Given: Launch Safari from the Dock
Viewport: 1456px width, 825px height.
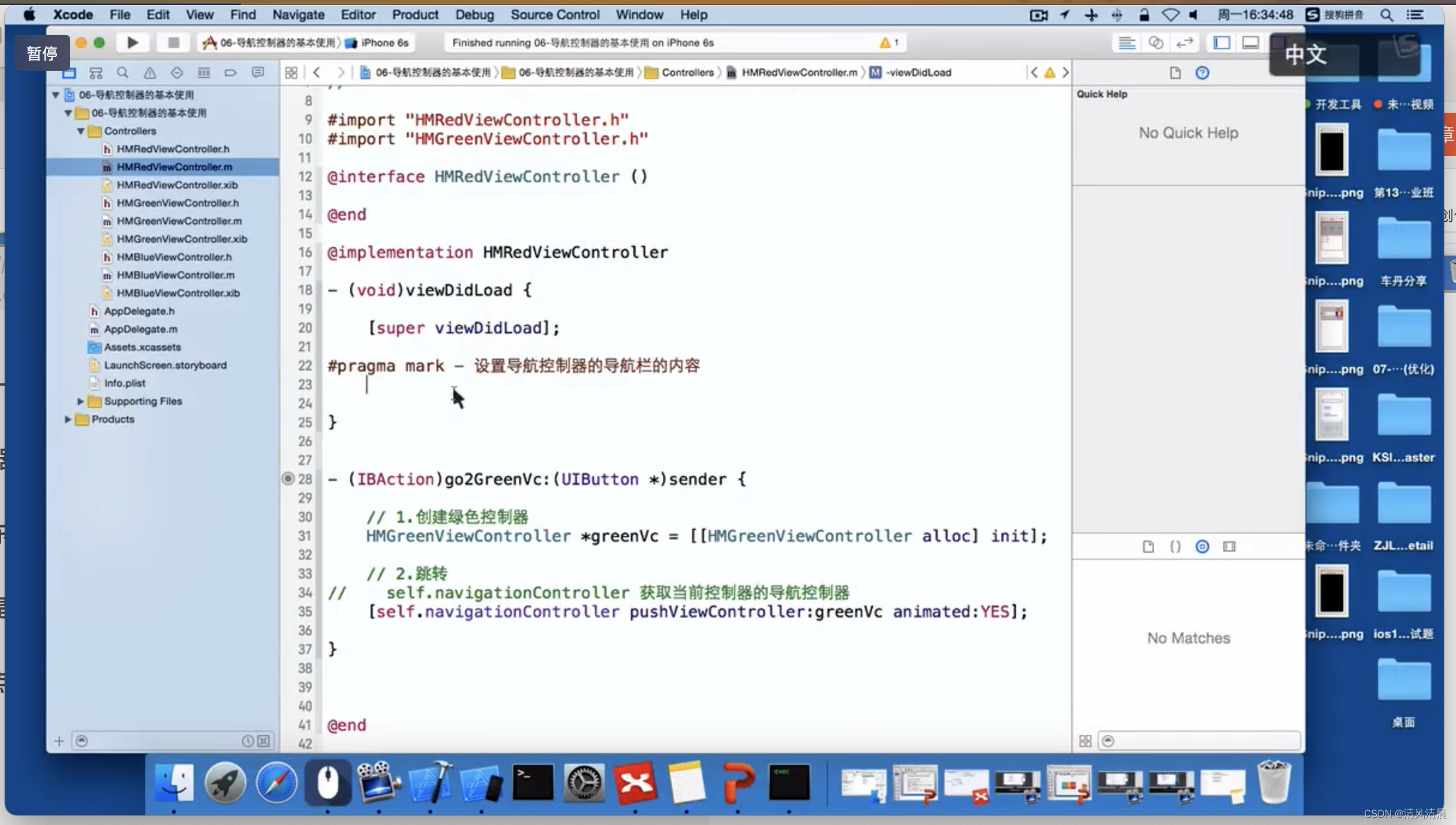Looking at the screenshot, I should click(x=276, y=782).
